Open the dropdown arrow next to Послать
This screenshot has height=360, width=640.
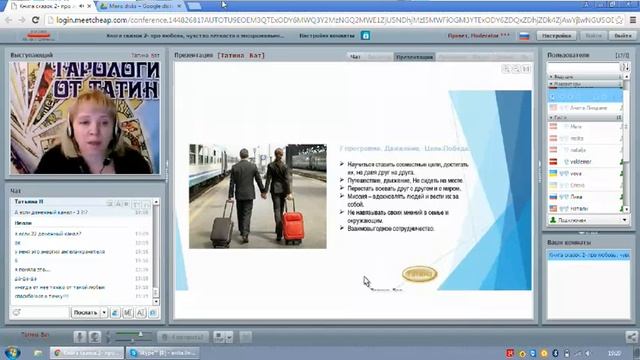(104, 313)
